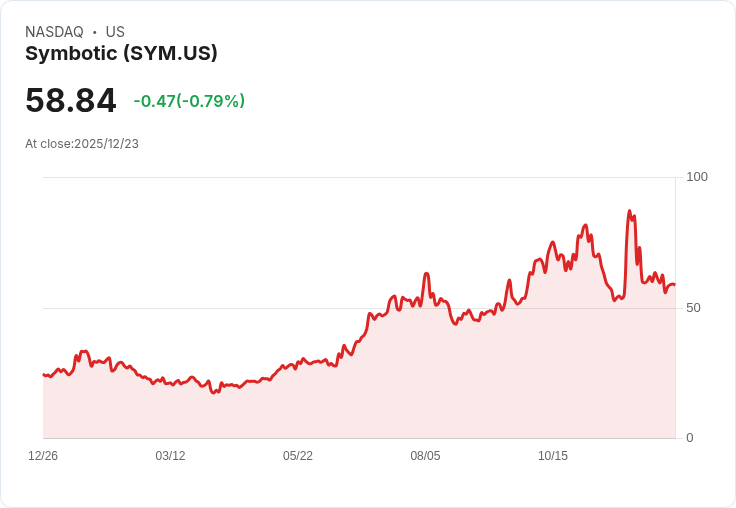Click the highest peak of the price line
Viewport: 736px width, 508px height.
coord(629,211)
